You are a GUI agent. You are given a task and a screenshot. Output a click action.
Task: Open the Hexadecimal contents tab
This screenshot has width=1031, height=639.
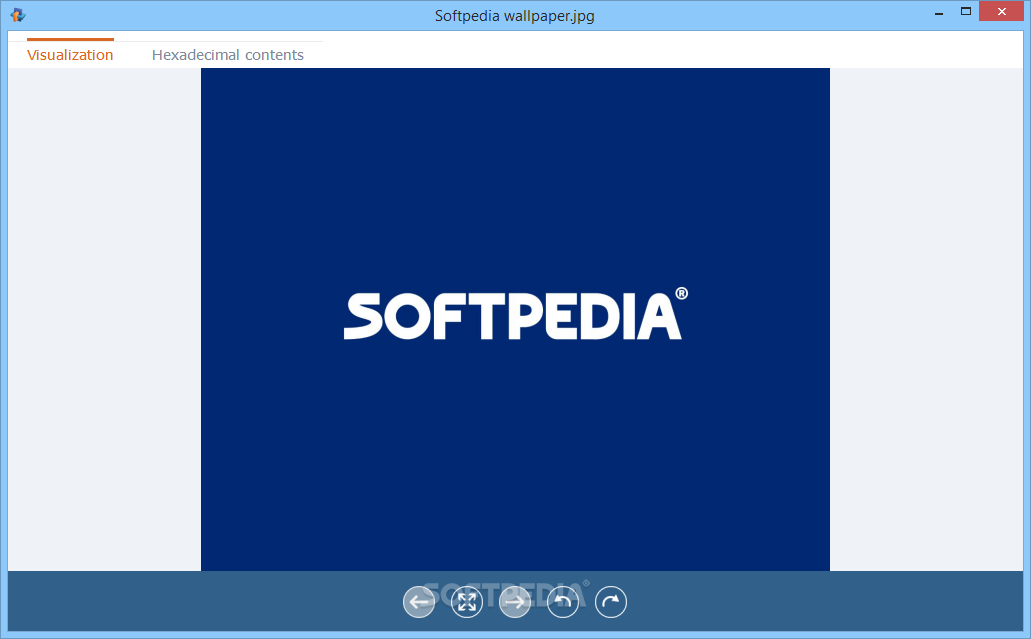[x=228, y=55]
